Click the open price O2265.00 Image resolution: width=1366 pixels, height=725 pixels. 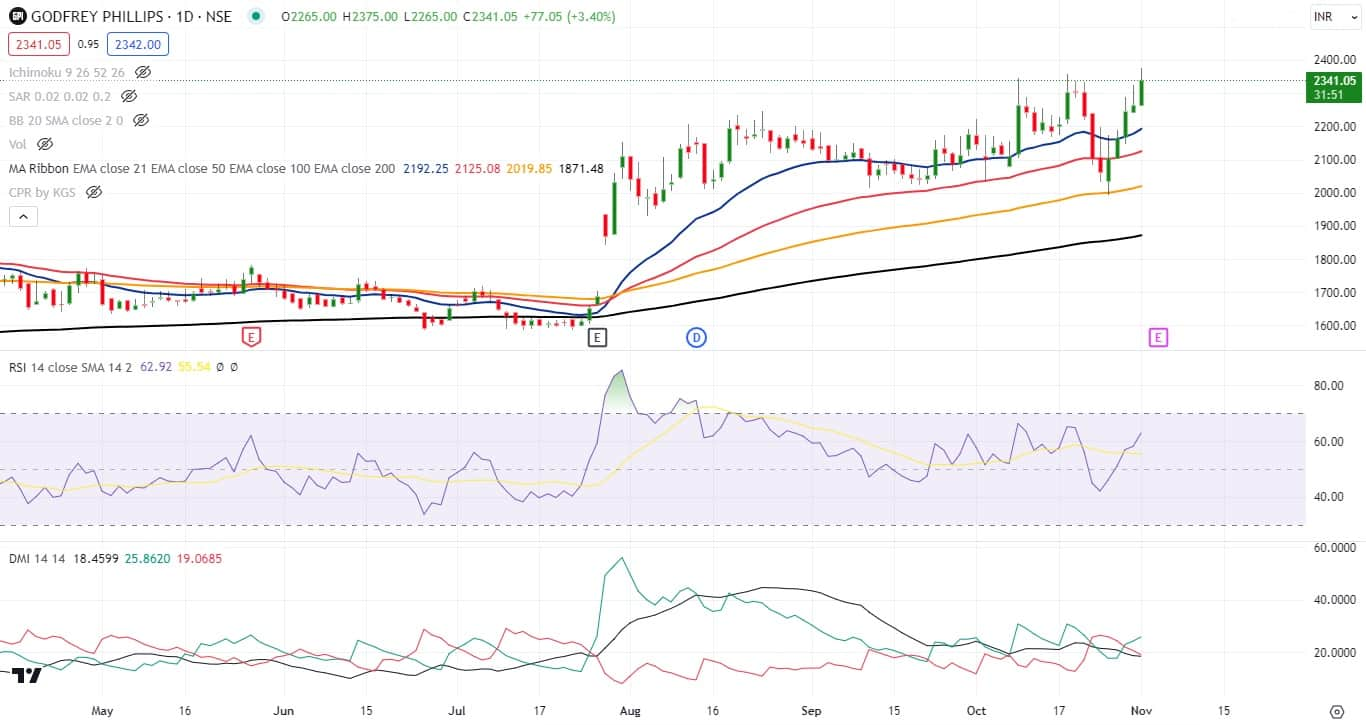click(309, 17)
